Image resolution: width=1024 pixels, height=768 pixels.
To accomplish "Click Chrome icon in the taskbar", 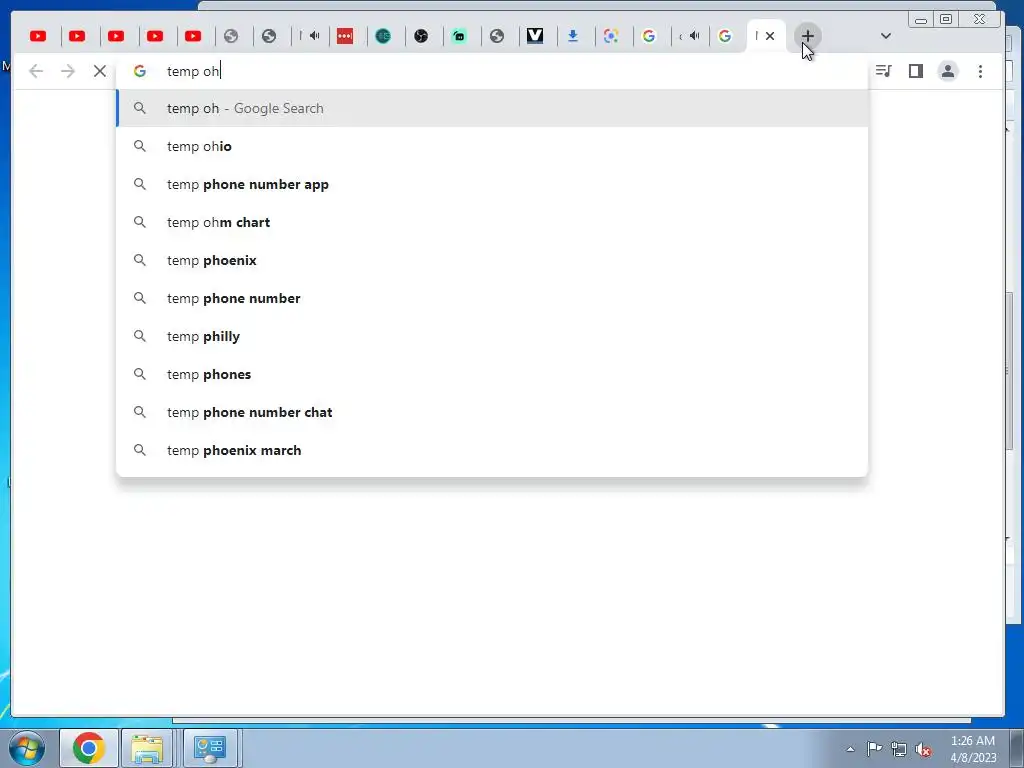I will pos(89,748).
